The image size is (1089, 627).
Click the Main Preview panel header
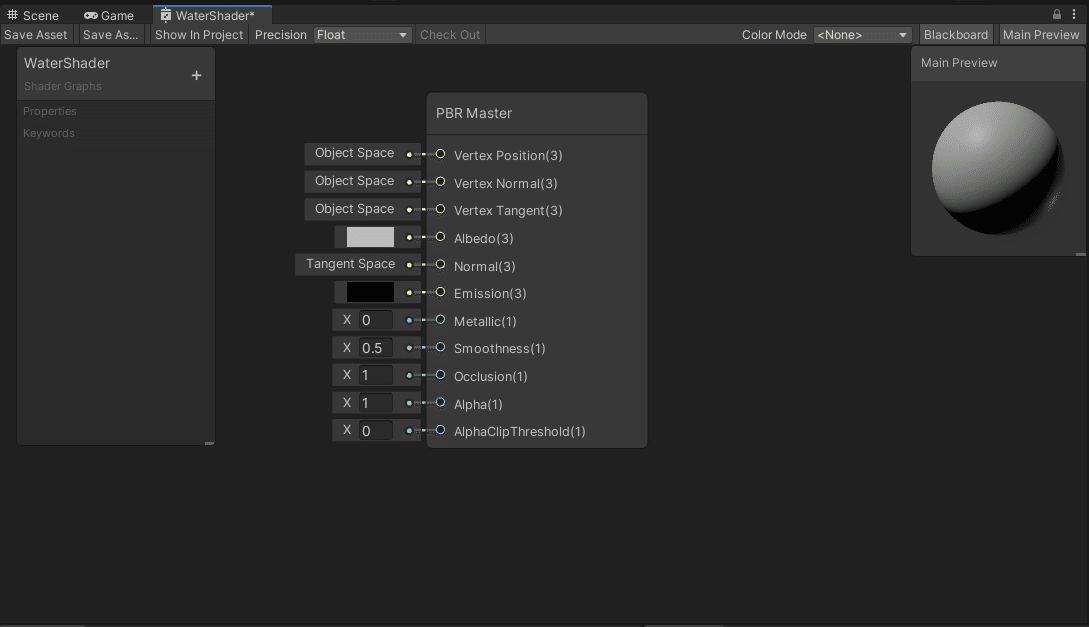pos(998,63)
